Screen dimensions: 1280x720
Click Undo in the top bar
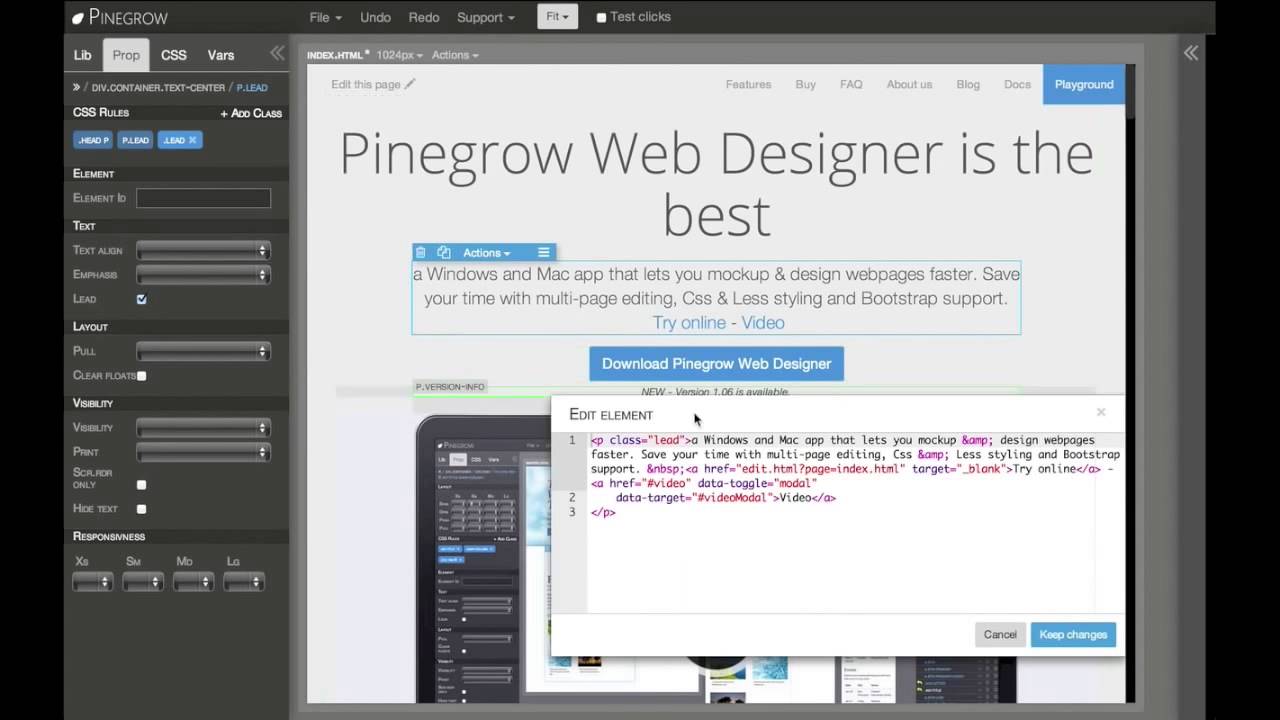click(375, 17)
